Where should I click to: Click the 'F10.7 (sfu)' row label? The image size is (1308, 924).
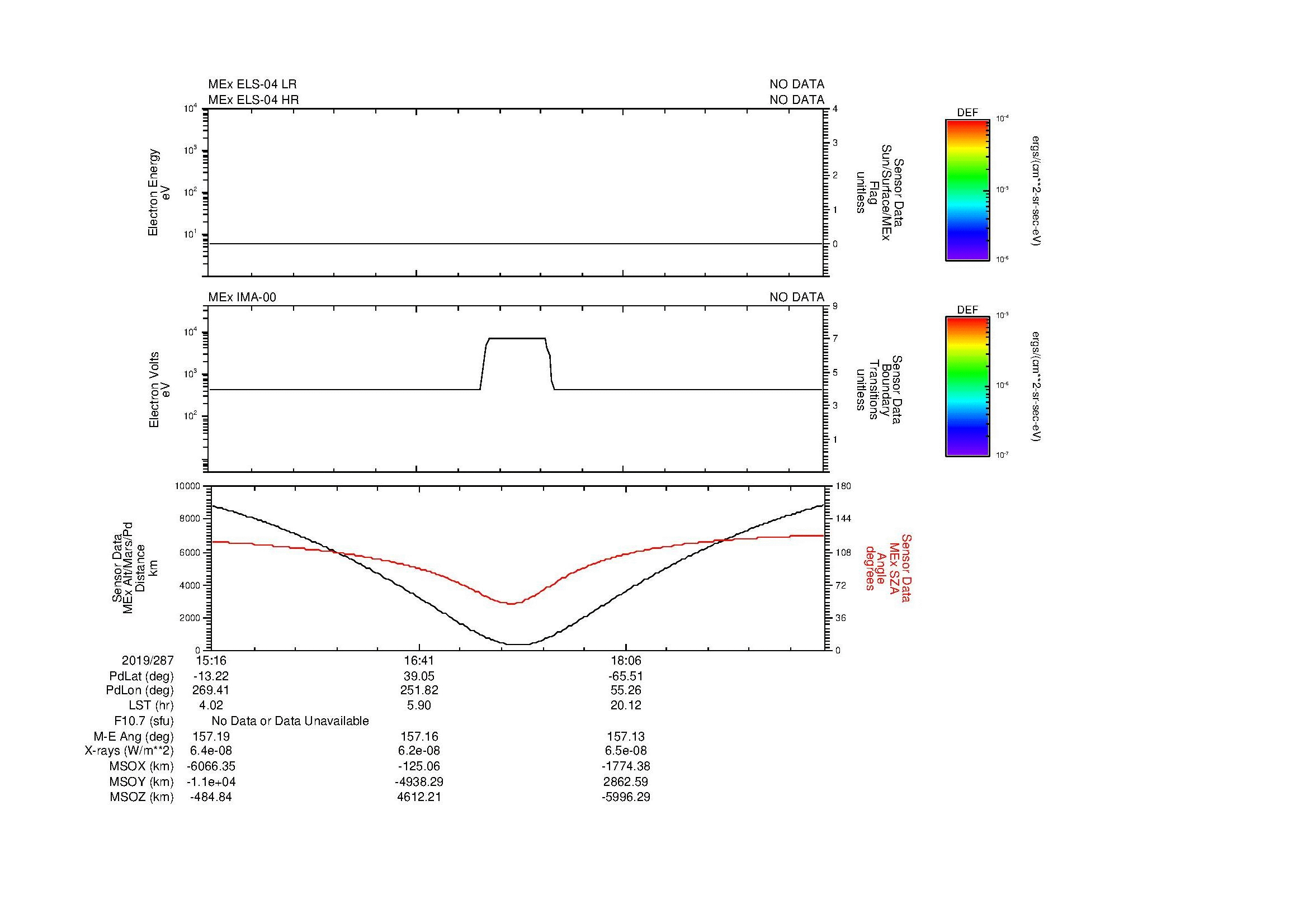point(144,721)
